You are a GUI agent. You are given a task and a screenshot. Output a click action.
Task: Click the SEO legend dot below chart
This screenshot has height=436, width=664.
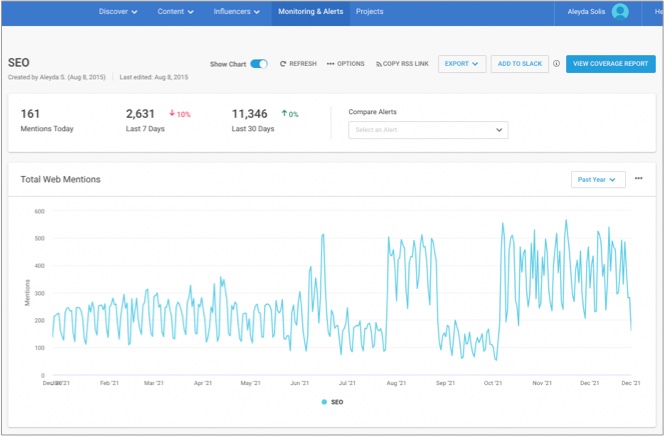pos(324,402)
